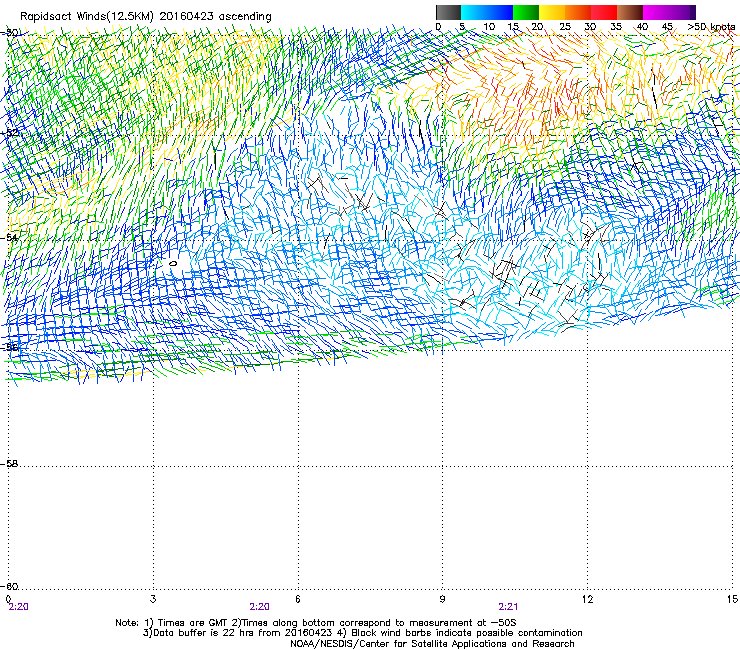
Task: Select the orange 25-30 knot color segment
Action: pos(578,12)
